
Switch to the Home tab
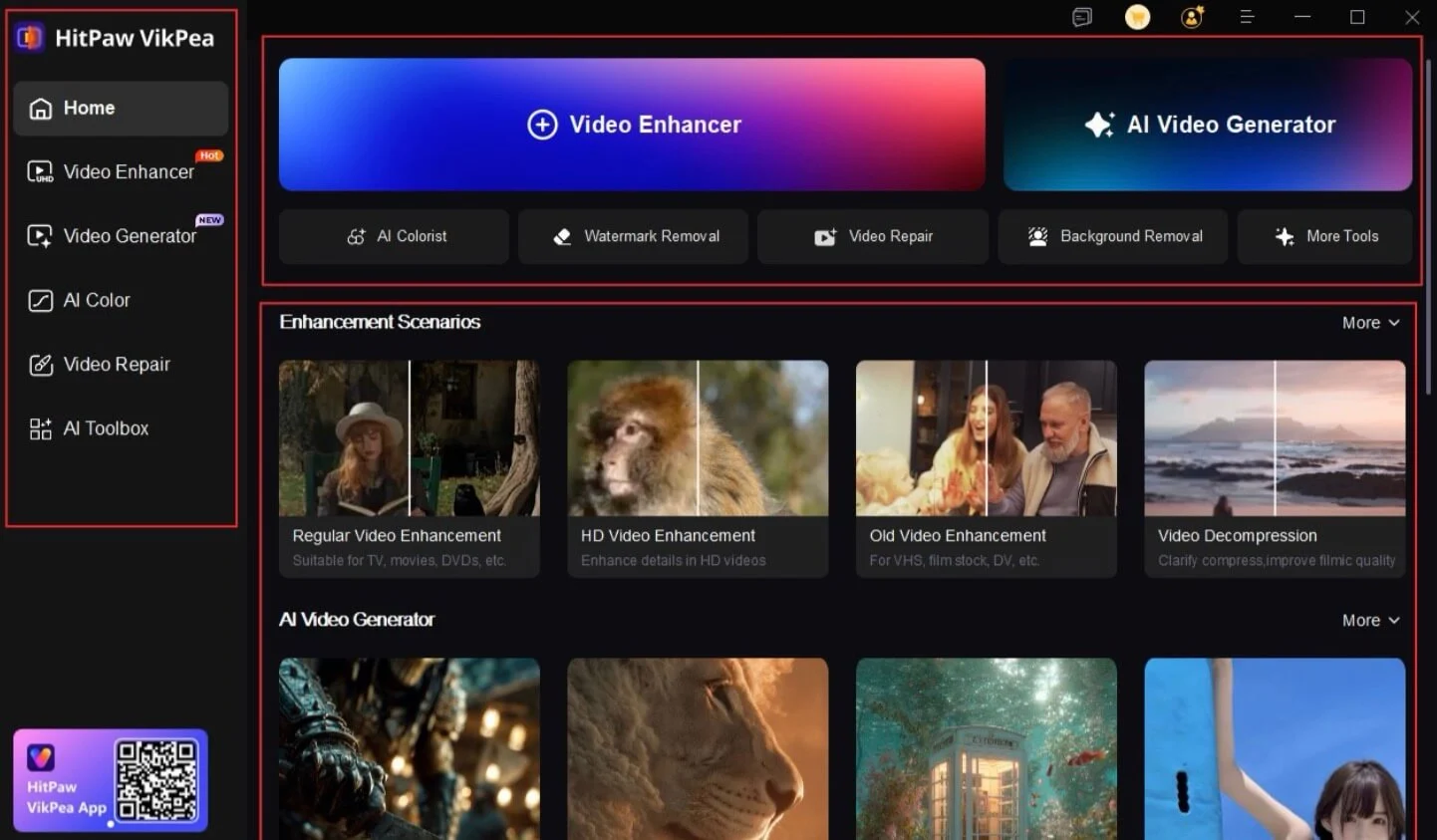(x=89, y=108)
